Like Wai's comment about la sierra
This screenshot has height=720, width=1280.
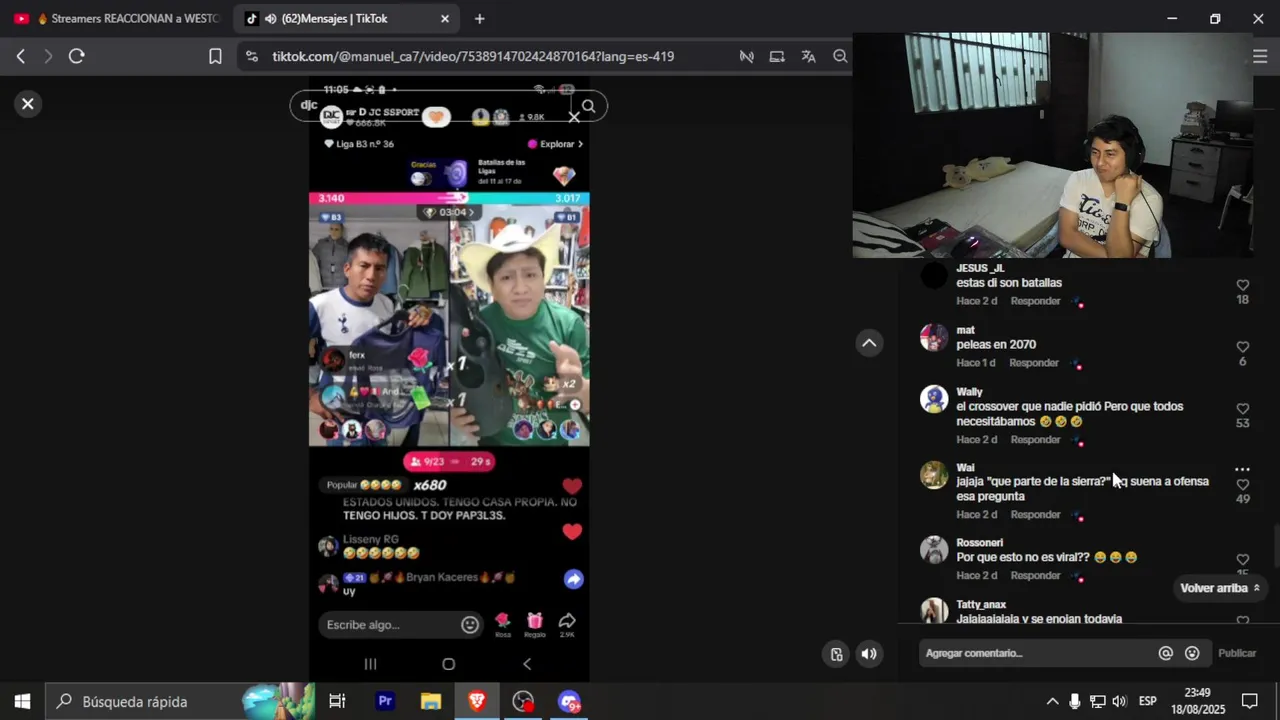coord(1242,485)
